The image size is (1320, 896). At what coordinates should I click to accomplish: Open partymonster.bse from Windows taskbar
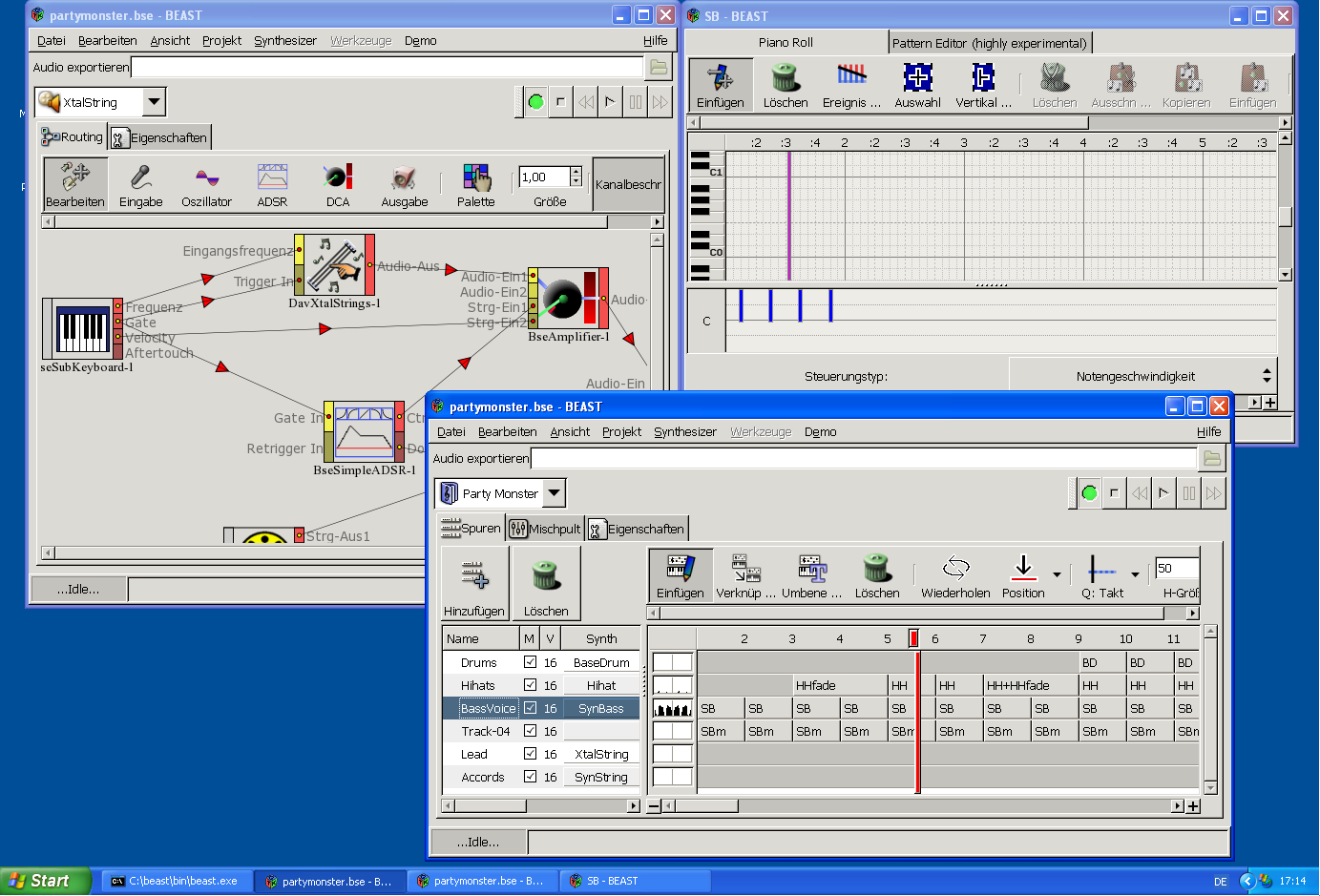point(329,882)
